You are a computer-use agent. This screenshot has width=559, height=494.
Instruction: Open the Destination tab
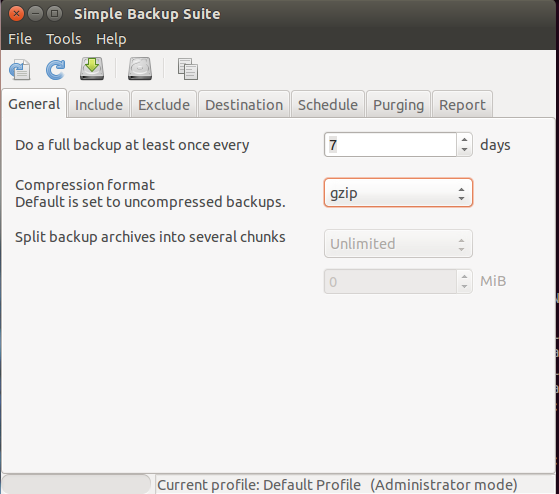(x=244, y=104)
